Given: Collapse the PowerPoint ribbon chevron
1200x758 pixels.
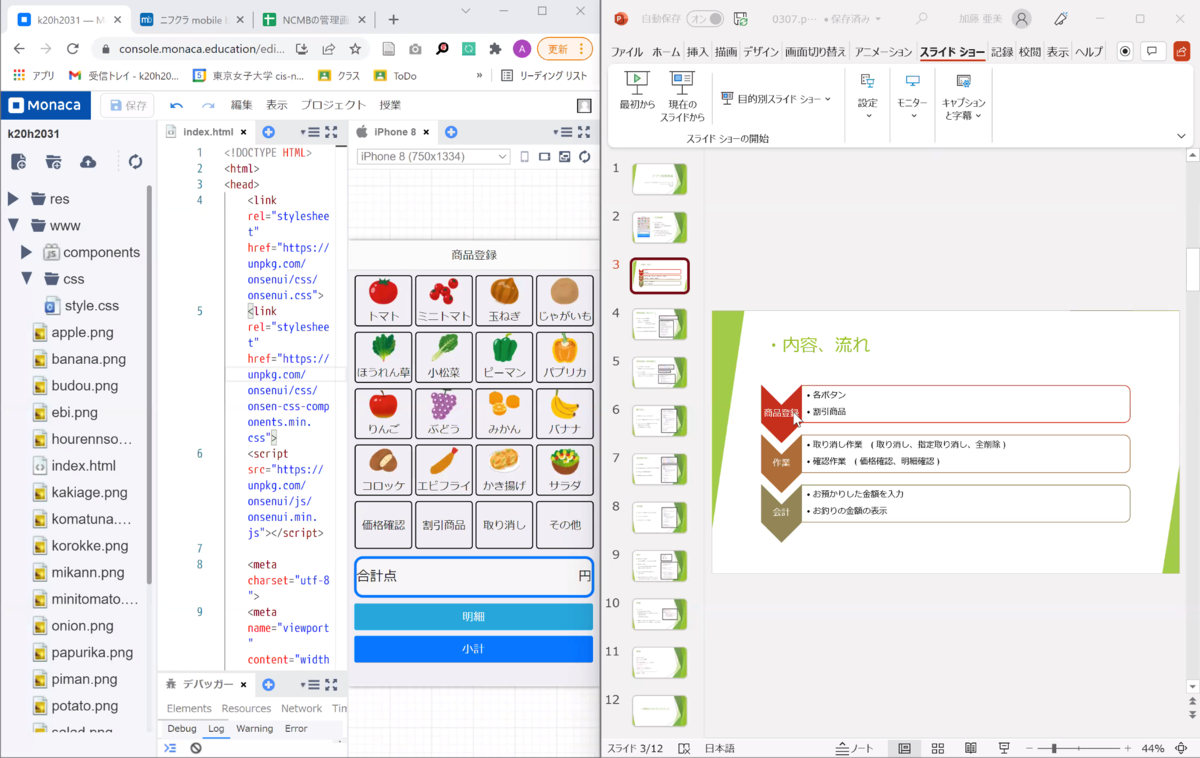Looking at the screenshot, I should 1181,137.
